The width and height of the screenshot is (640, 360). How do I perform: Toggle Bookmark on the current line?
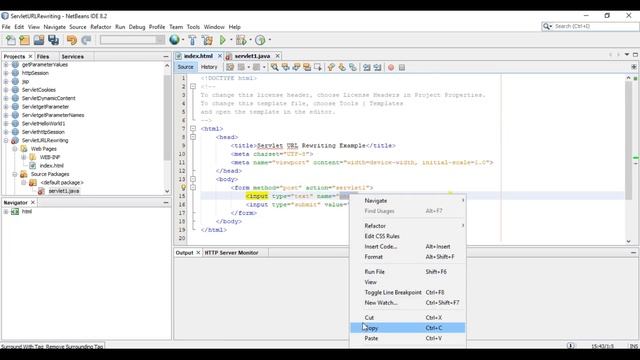point(353,67)
